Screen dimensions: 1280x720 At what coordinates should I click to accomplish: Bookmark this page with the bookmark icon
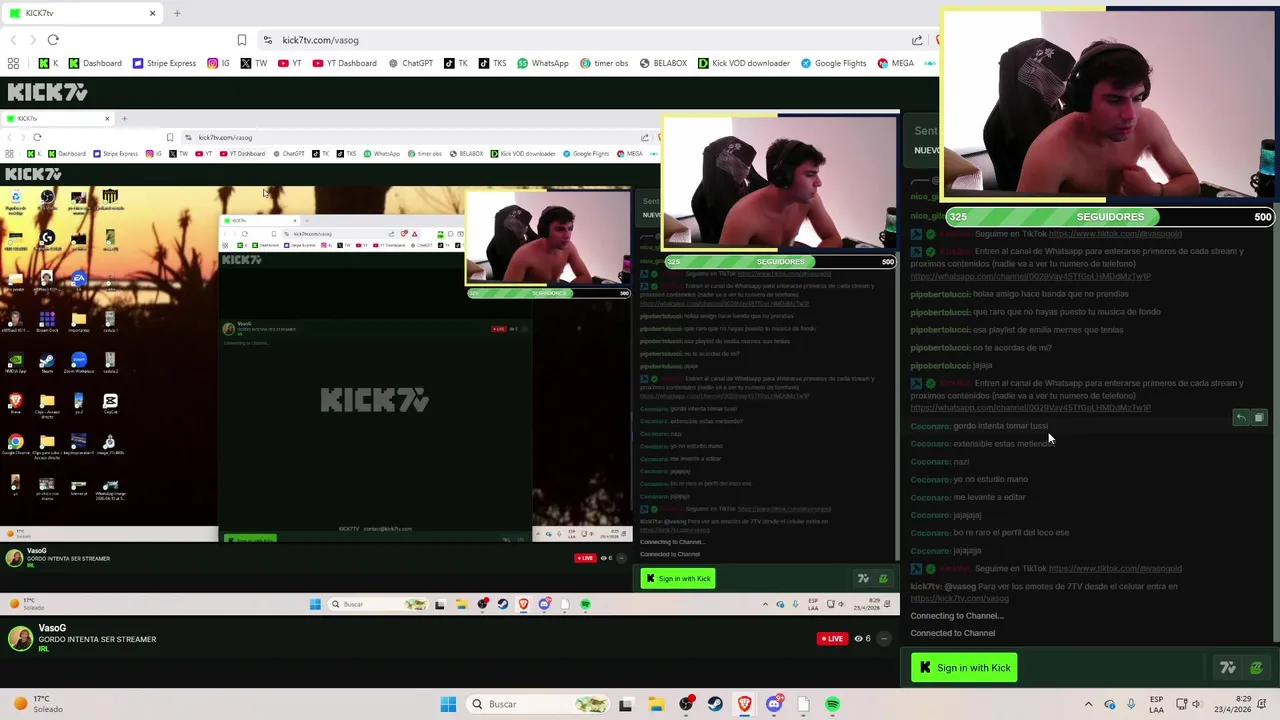click(241, 40)
